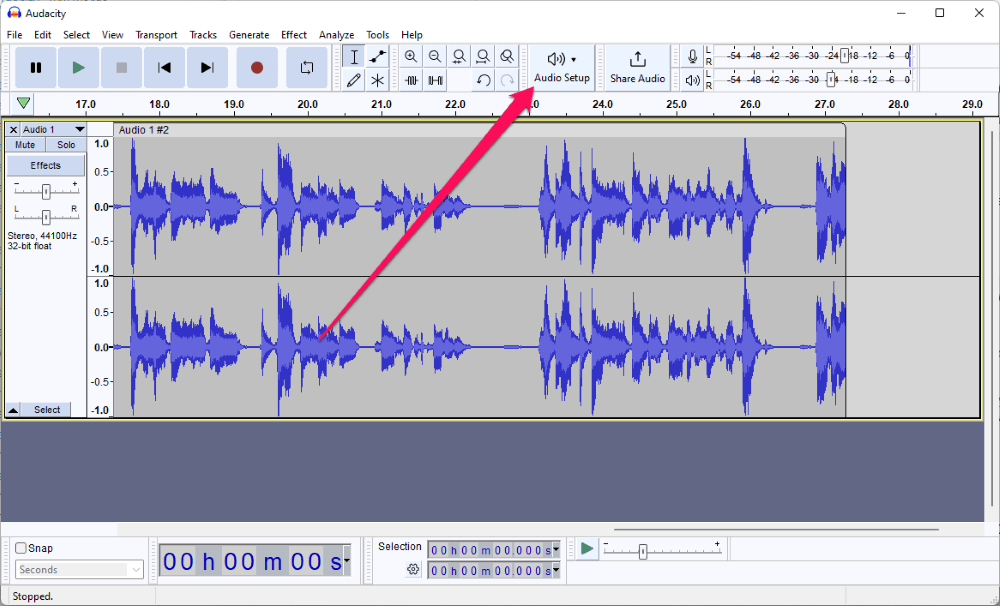Toggle the Loop button
This screenshot has width=1000, height=606.
[307, 67]
